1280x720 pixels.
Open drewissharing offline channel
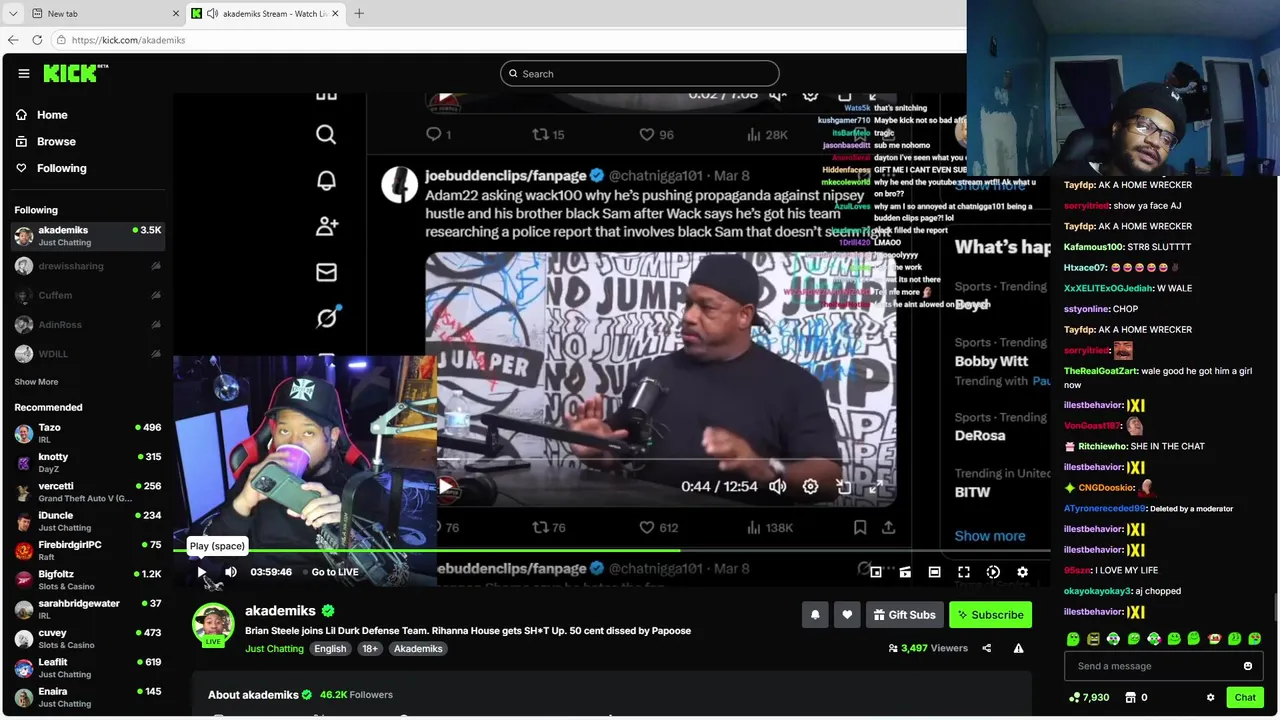point(88,266)
